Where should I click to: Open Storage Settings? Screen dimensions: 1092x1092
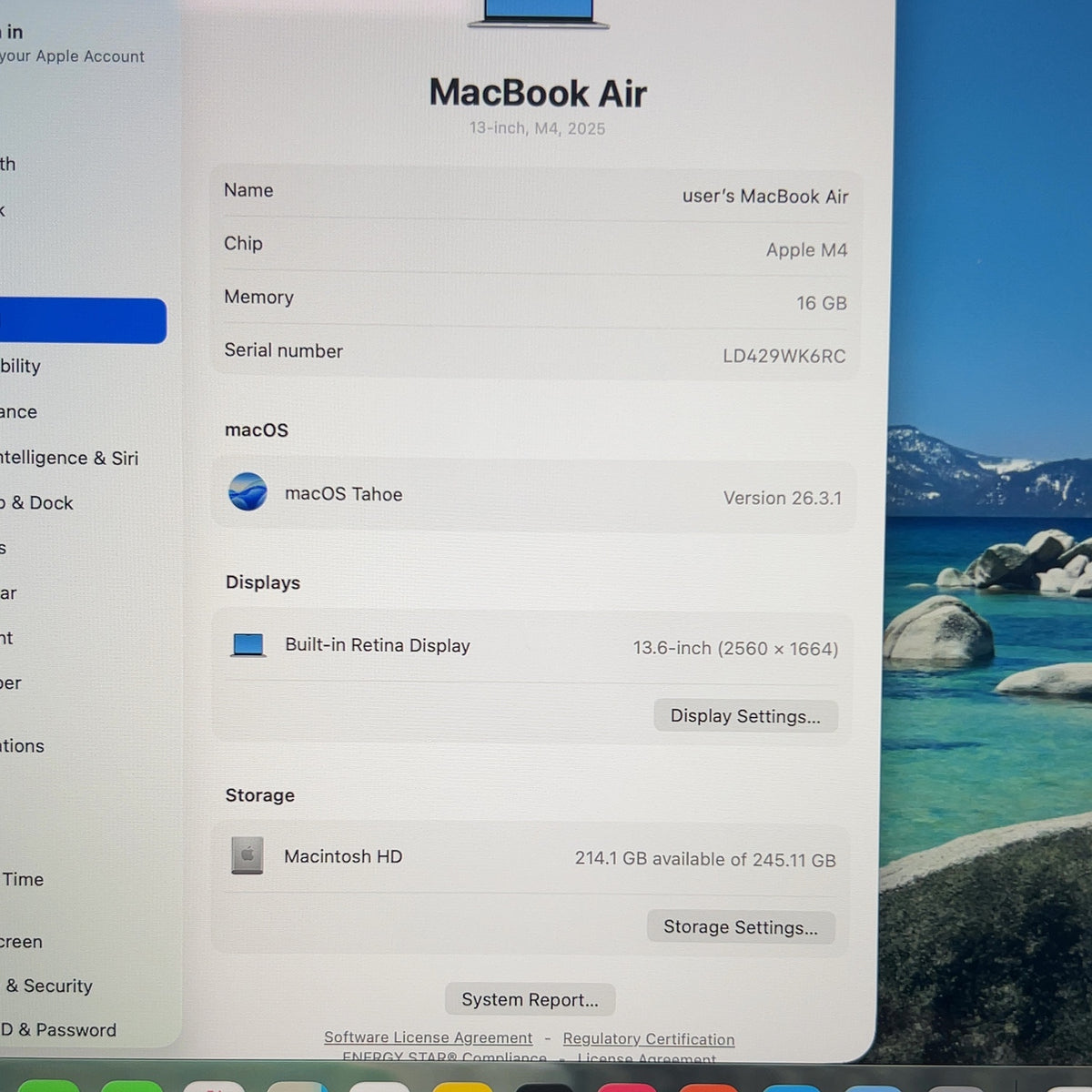point(741,927)
